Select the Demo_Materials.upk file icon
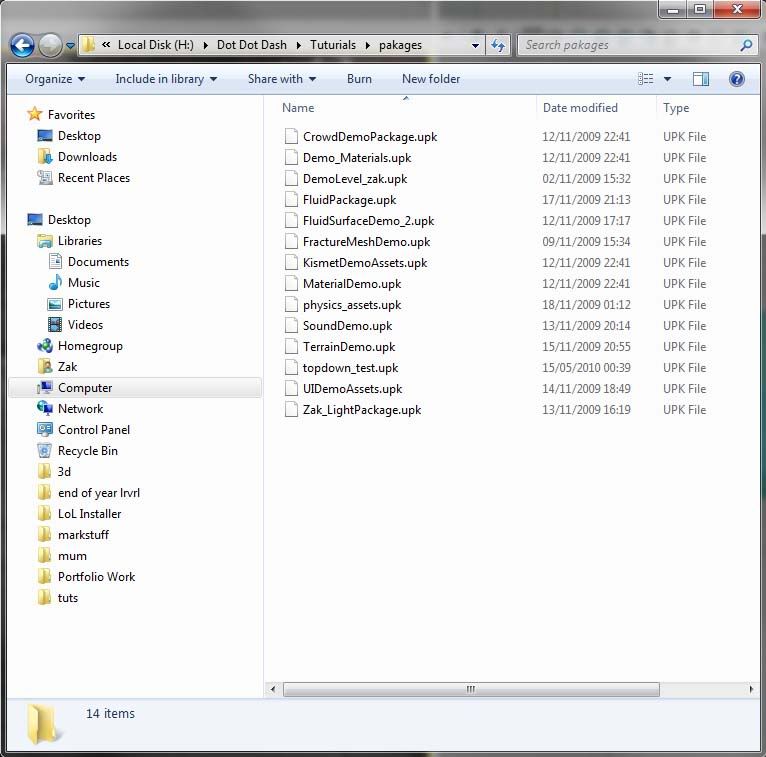The width and height of the screenshot is (766, 757). tap(291, 157)
